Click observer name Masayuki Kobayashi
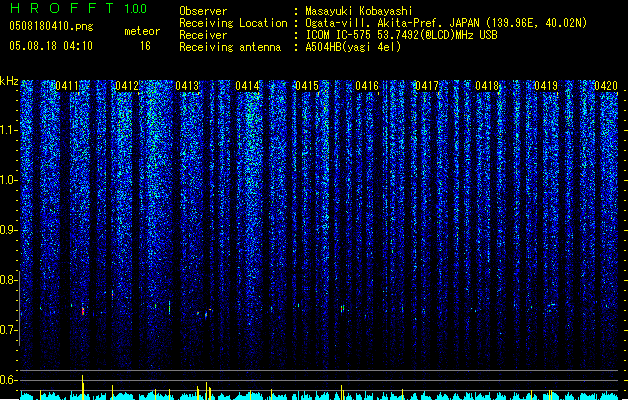This screenshot has height=400, width=629. click(x=359, y=11)
